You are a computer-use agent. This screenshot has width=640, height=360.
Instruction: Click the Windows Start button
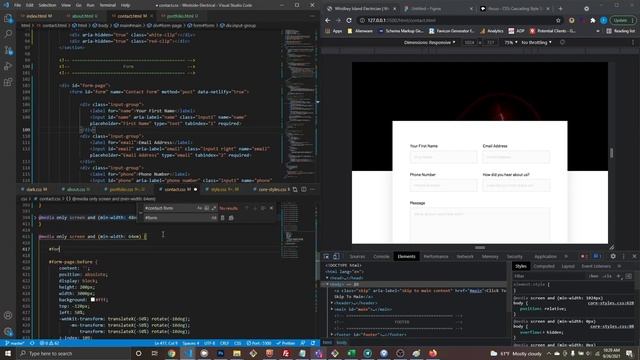tap(8, 353)
